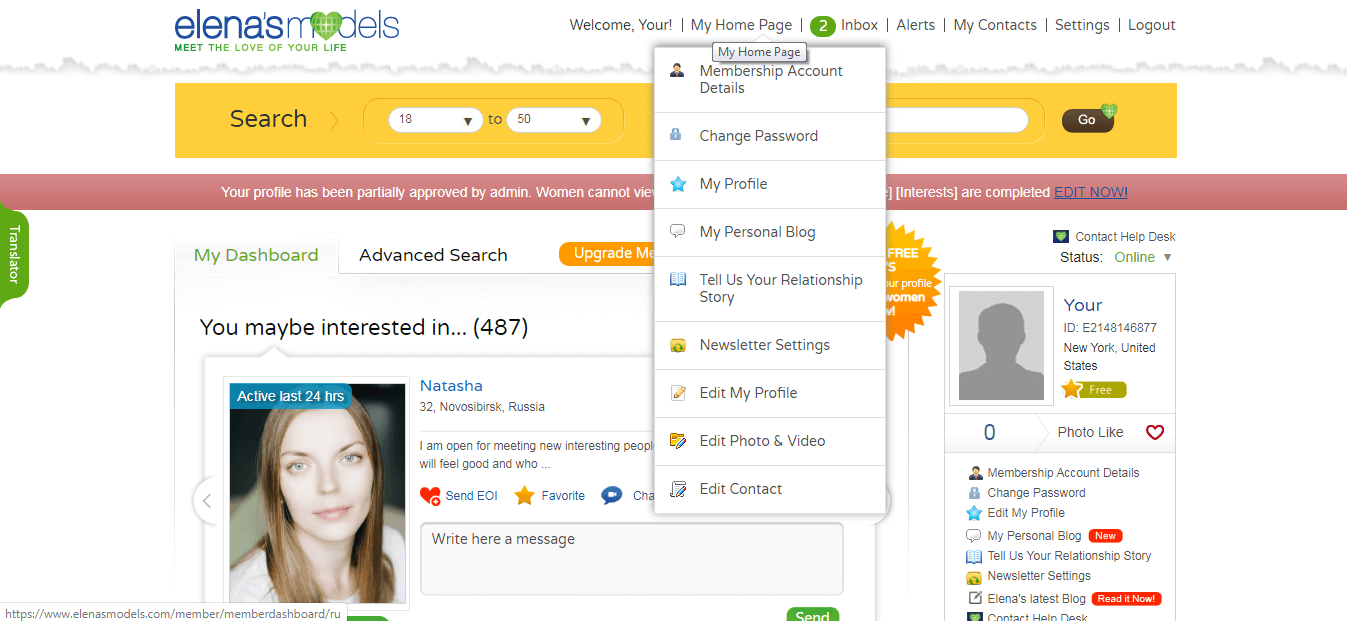Image resolution: width=1347 pixels, height=621 pixels.
Task: Click the pencil icon beside Edit My Profile in dropdown
Action: click(x=678, y=393)
